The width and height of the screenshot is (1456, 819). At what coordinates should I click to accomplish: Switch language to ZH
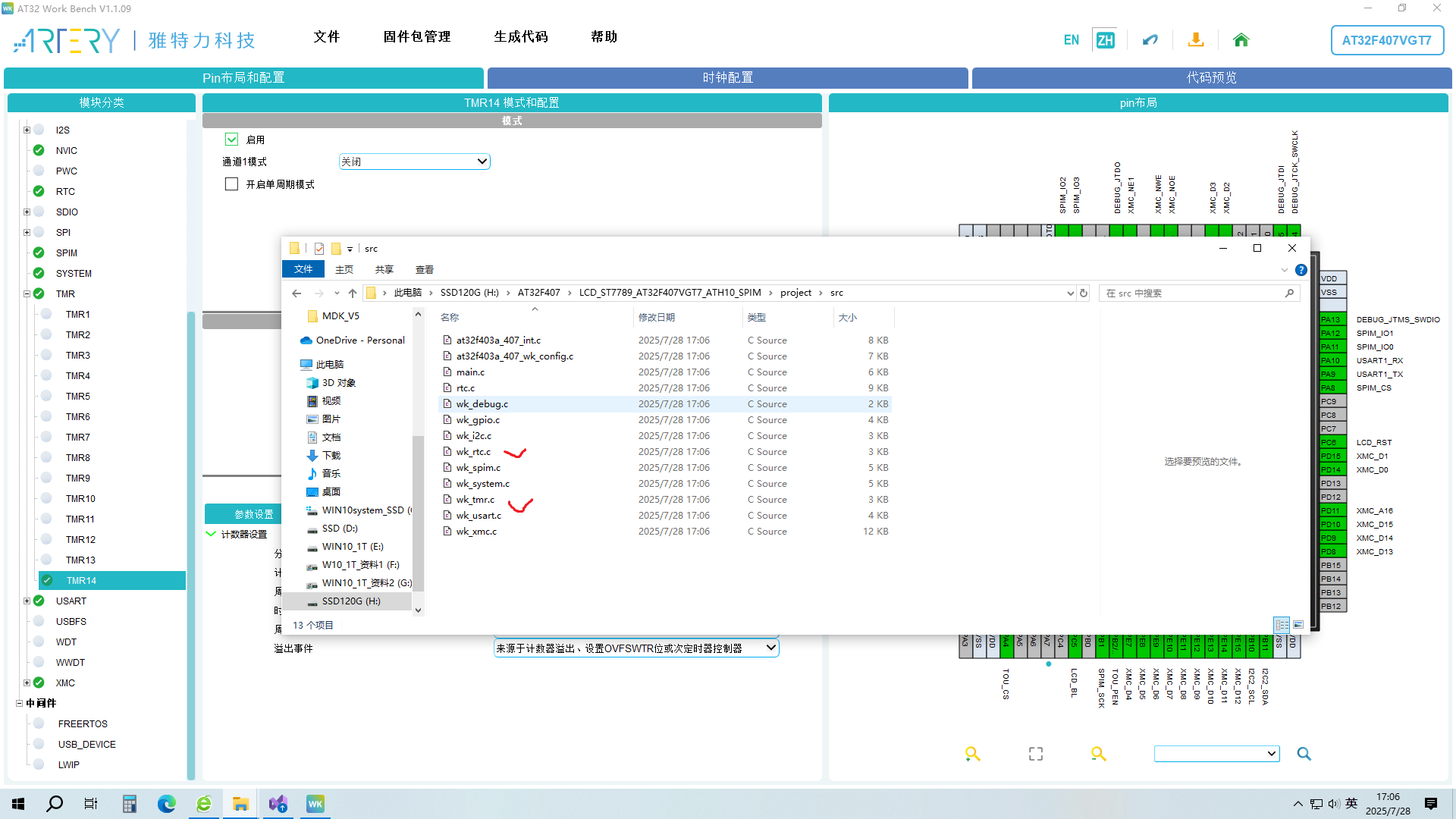pos(1105,40)
